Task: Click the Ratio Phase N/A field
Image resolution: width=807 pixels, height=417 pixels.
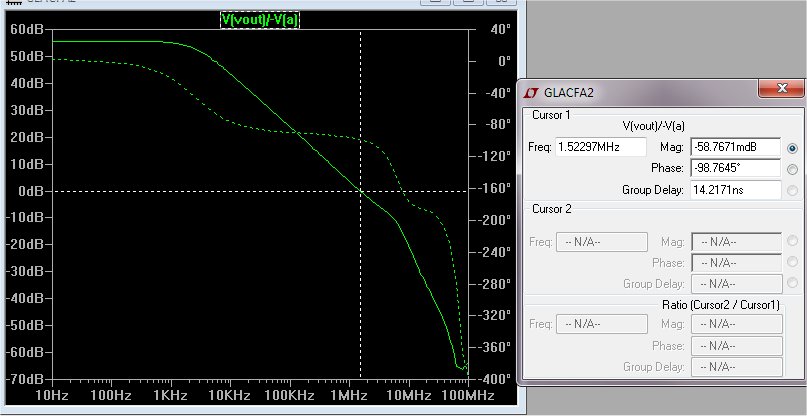Action: point(736,345)
